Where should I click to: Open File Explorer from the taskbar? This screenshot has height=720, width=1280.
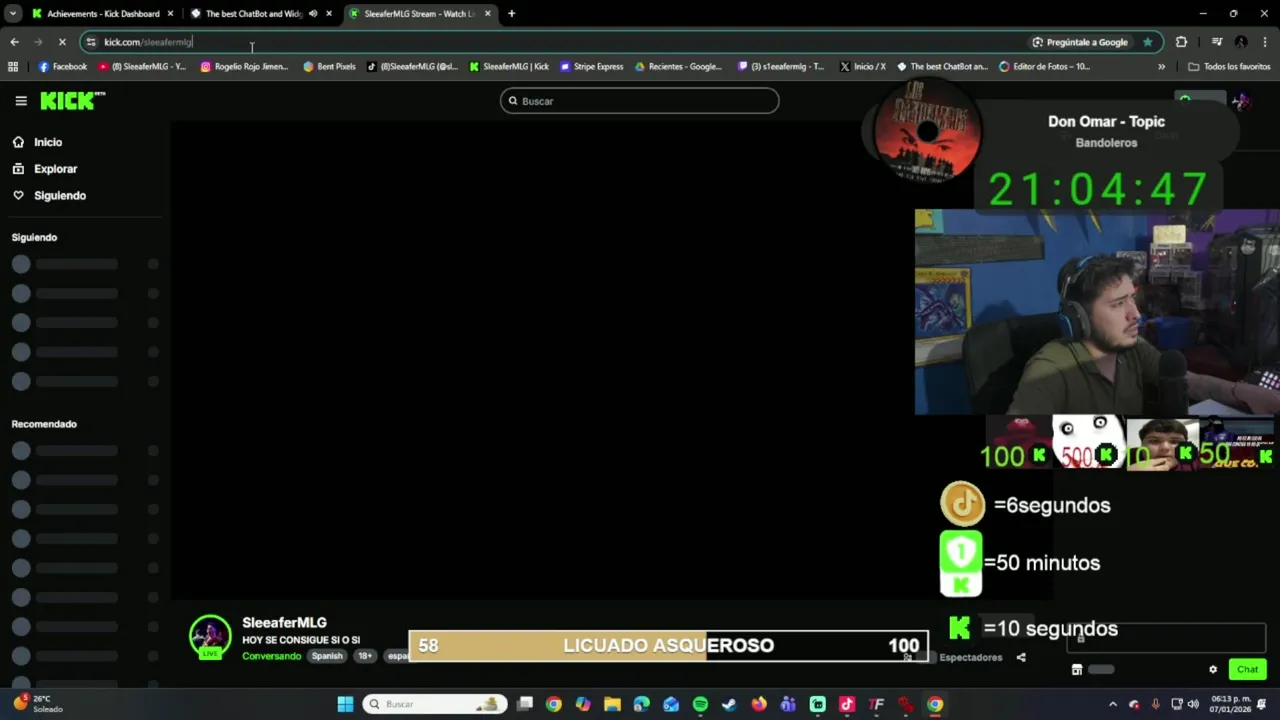coord(612,704)
